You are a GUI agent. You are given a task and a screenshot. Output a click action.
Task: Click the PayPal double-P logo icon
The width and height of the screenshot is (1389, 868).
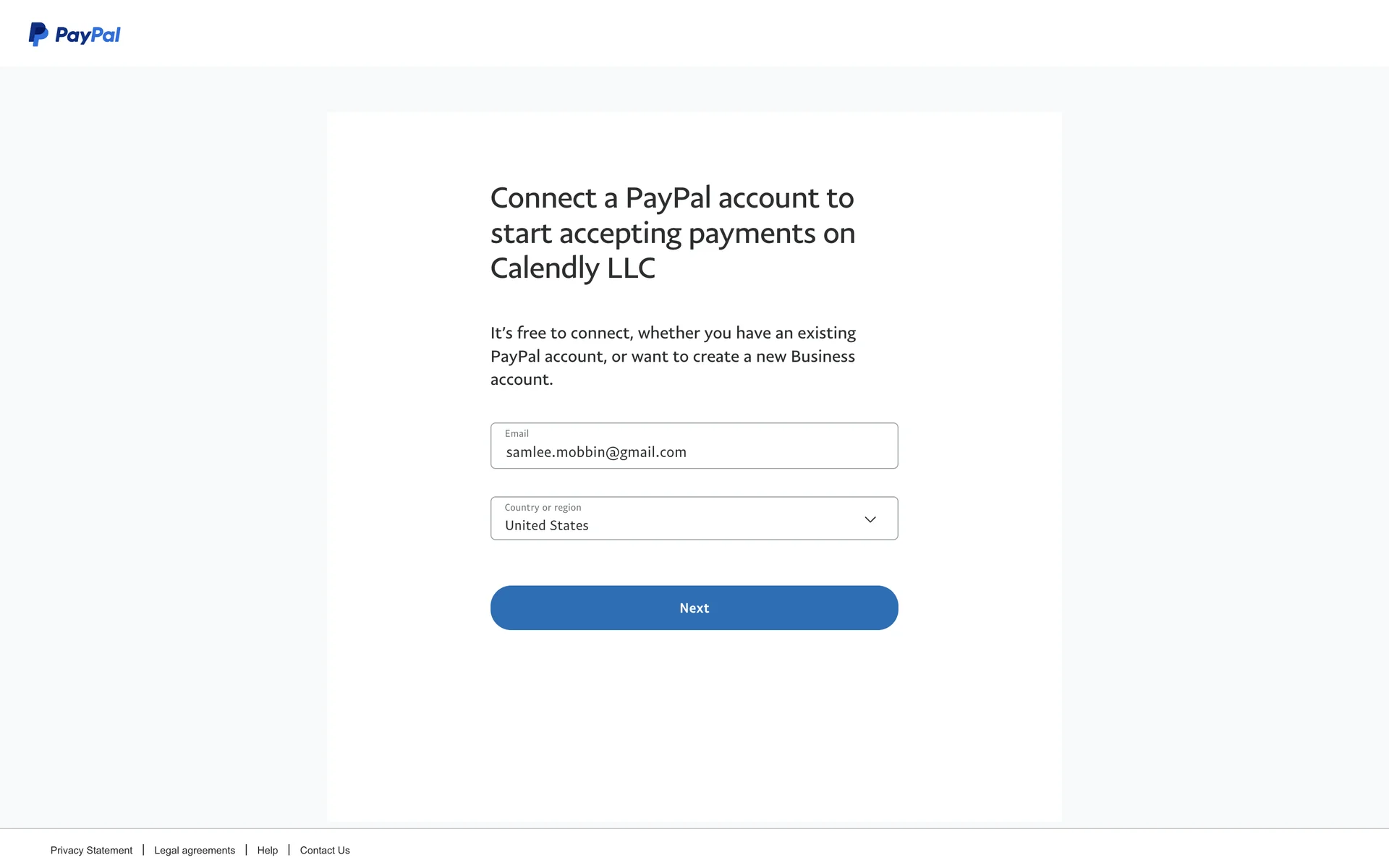[x=38, y=34]
